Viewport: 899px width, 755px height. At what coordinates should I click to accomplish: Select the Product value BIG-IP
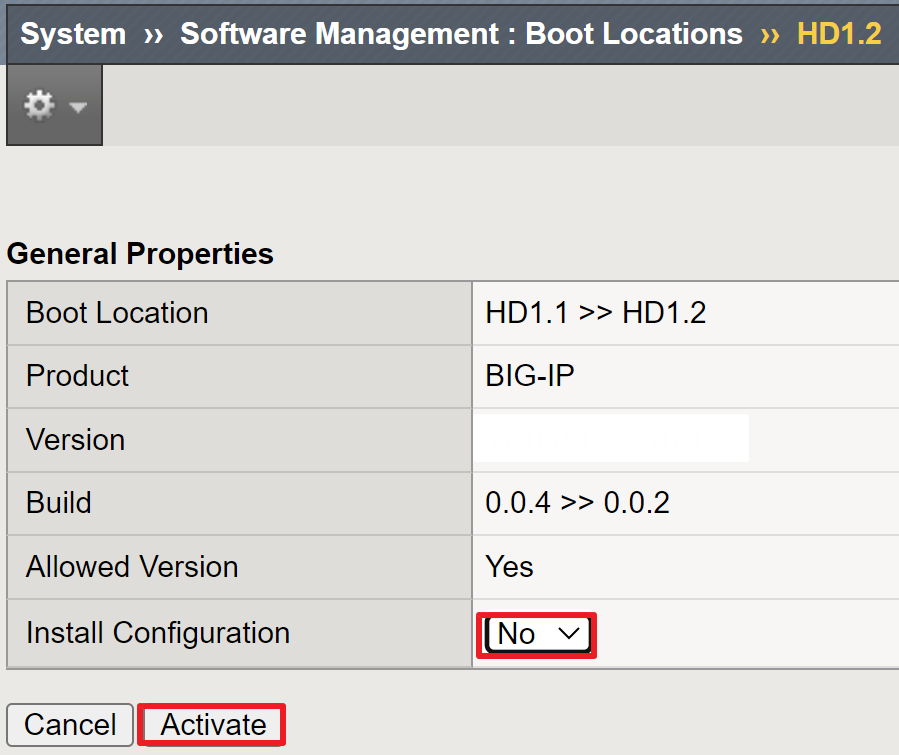(530, 376)
